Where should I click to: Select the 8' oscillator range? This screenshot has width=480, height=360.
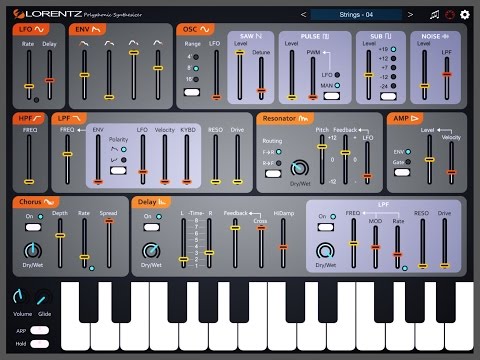tap(196, 68)
